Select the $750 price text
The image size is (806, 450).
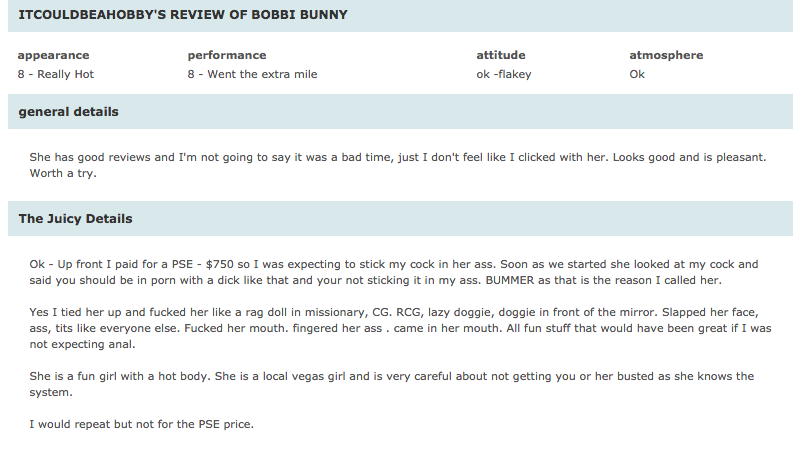[219, 264]
